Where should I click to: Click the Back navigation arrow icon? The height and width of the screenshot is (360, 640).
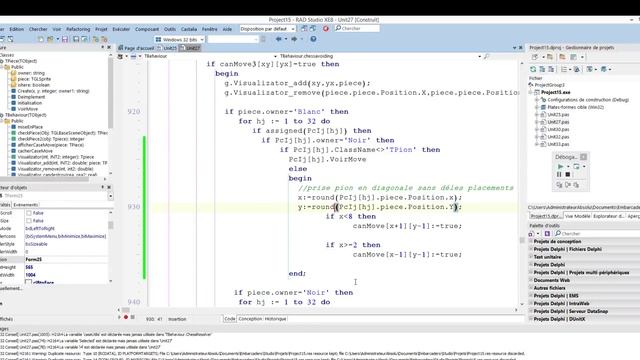[x=279, y=39]
